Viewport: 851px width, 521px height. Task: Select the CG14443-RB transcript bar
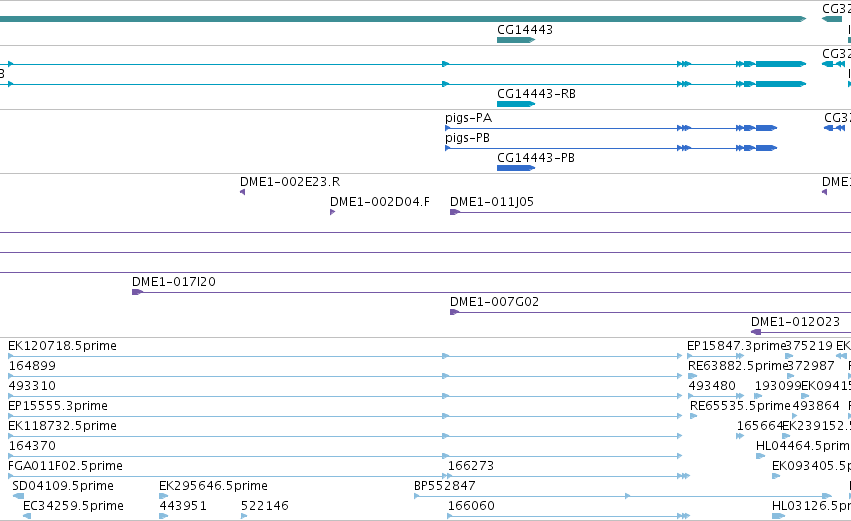tap(516, 104)
